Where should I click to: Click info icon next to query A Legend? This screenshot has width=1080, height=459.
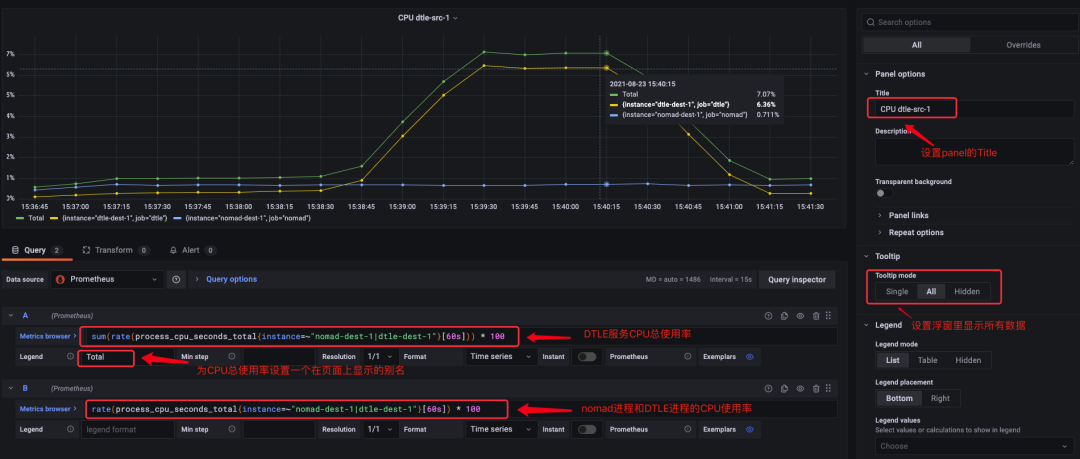[70, 357]
